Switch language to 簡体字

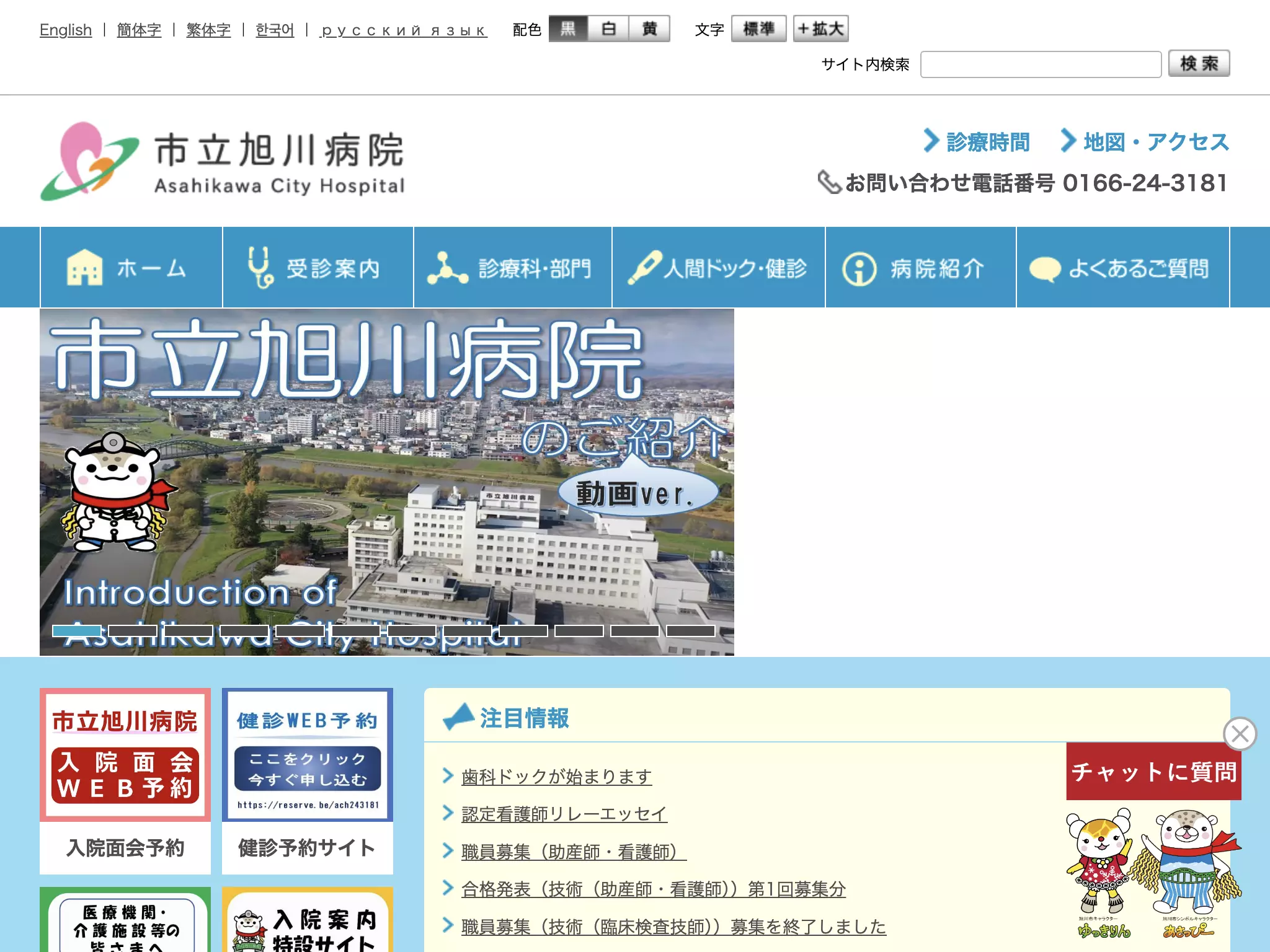[139, 30]
